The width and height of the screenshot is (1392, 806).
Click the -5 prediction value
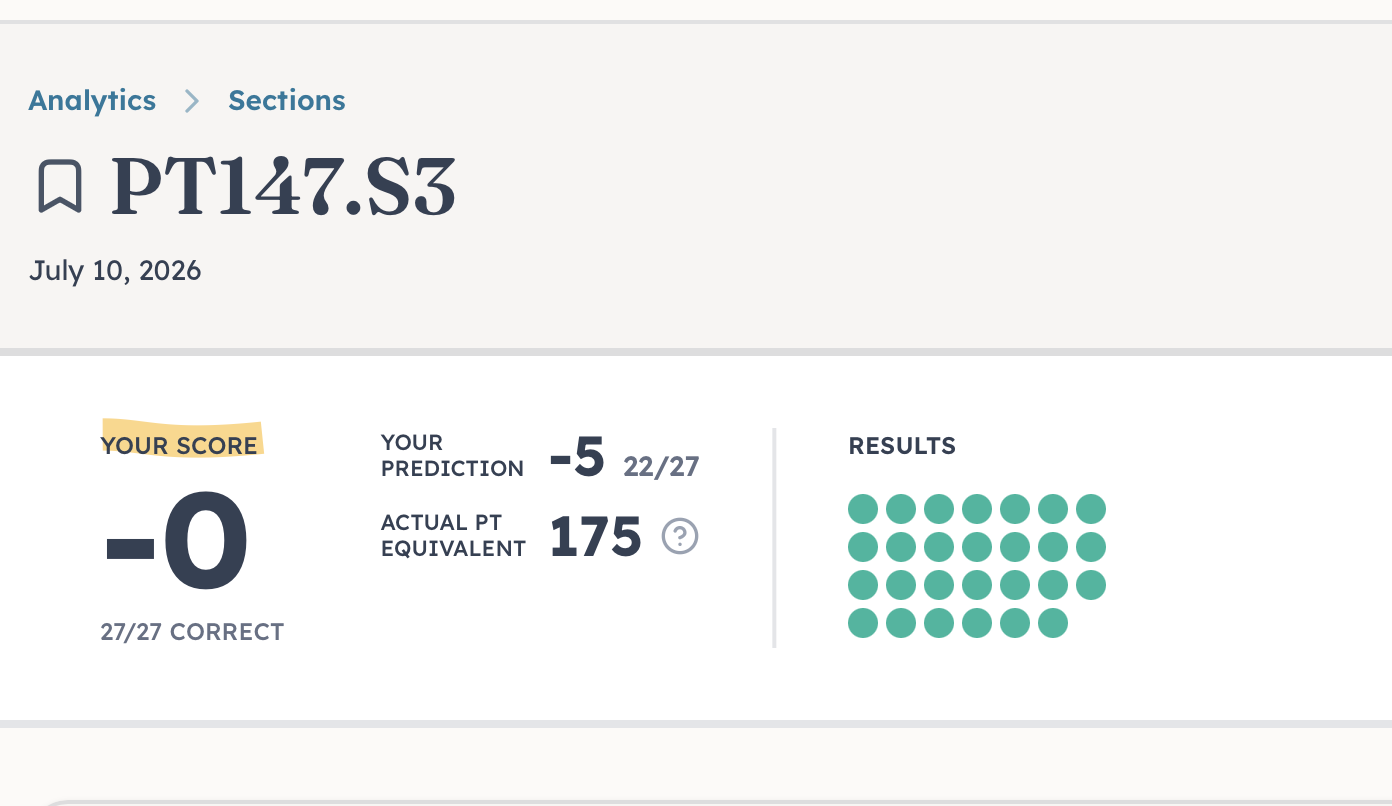577,458
